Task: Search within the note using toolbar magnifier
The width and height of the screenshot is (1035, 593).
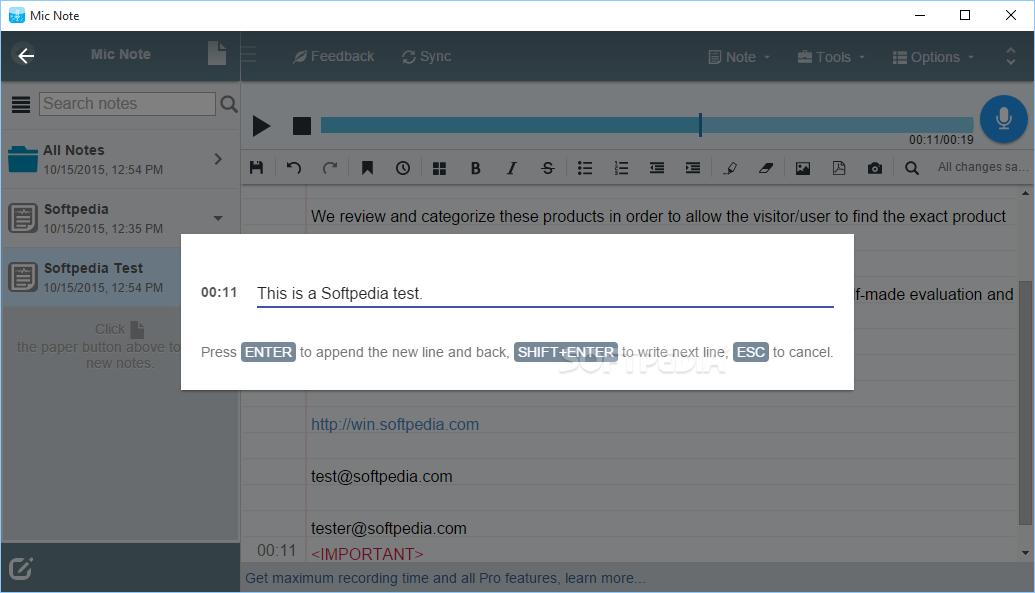Action: tap(912, 168)
